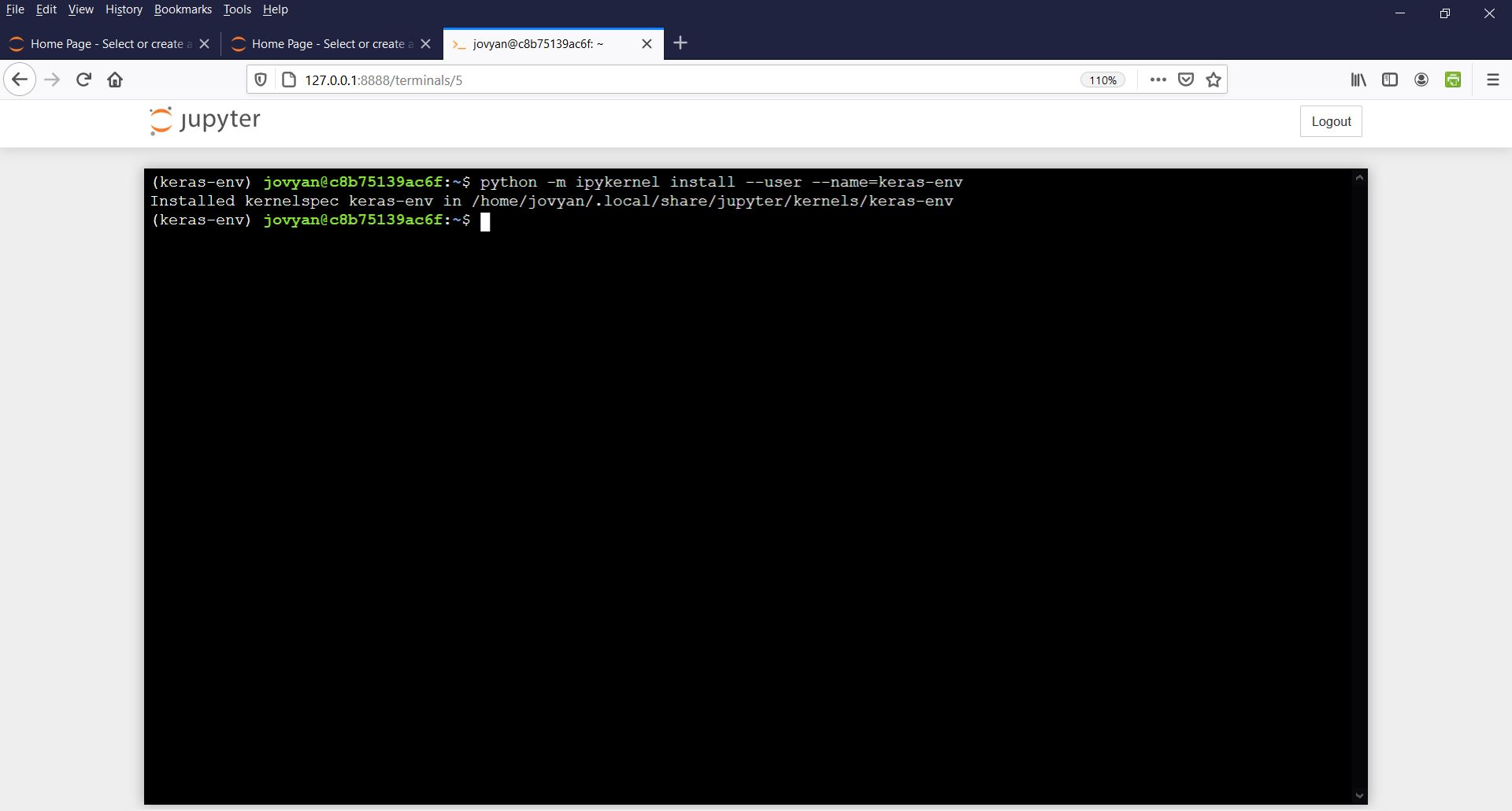Go back to previous page
The image size is (1512, 811).
[x=20, y=80]
